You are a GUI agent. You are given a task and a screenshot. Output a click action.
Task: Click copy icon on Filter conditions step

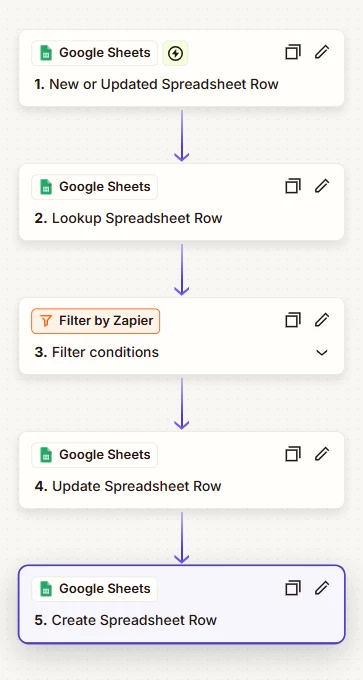(x=293, y=320)
